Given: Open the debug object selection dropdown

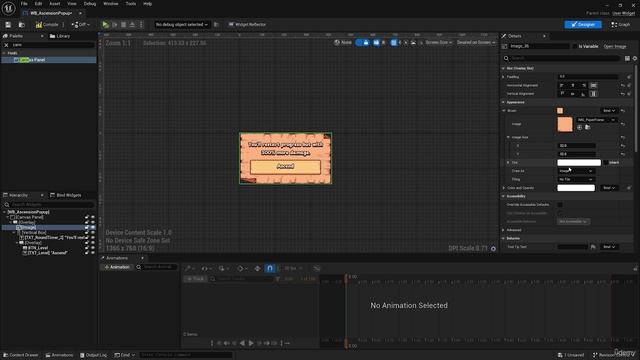Looking at the screenshot, I should (x=182, y=25).
